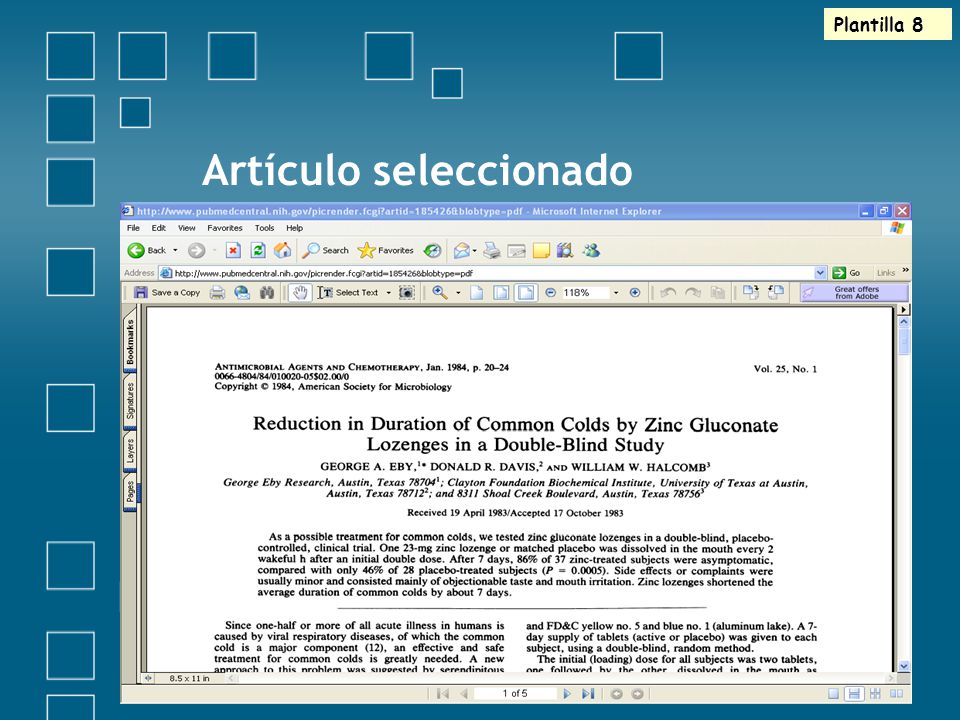Open Back button history dropdown

pyautogui.click(x=175, y=250)
